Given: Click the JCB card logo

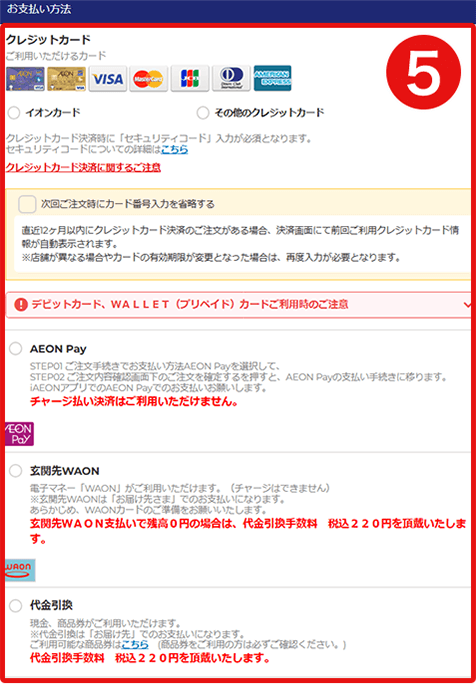Looking at the screenshot, I should coord(190,79).
